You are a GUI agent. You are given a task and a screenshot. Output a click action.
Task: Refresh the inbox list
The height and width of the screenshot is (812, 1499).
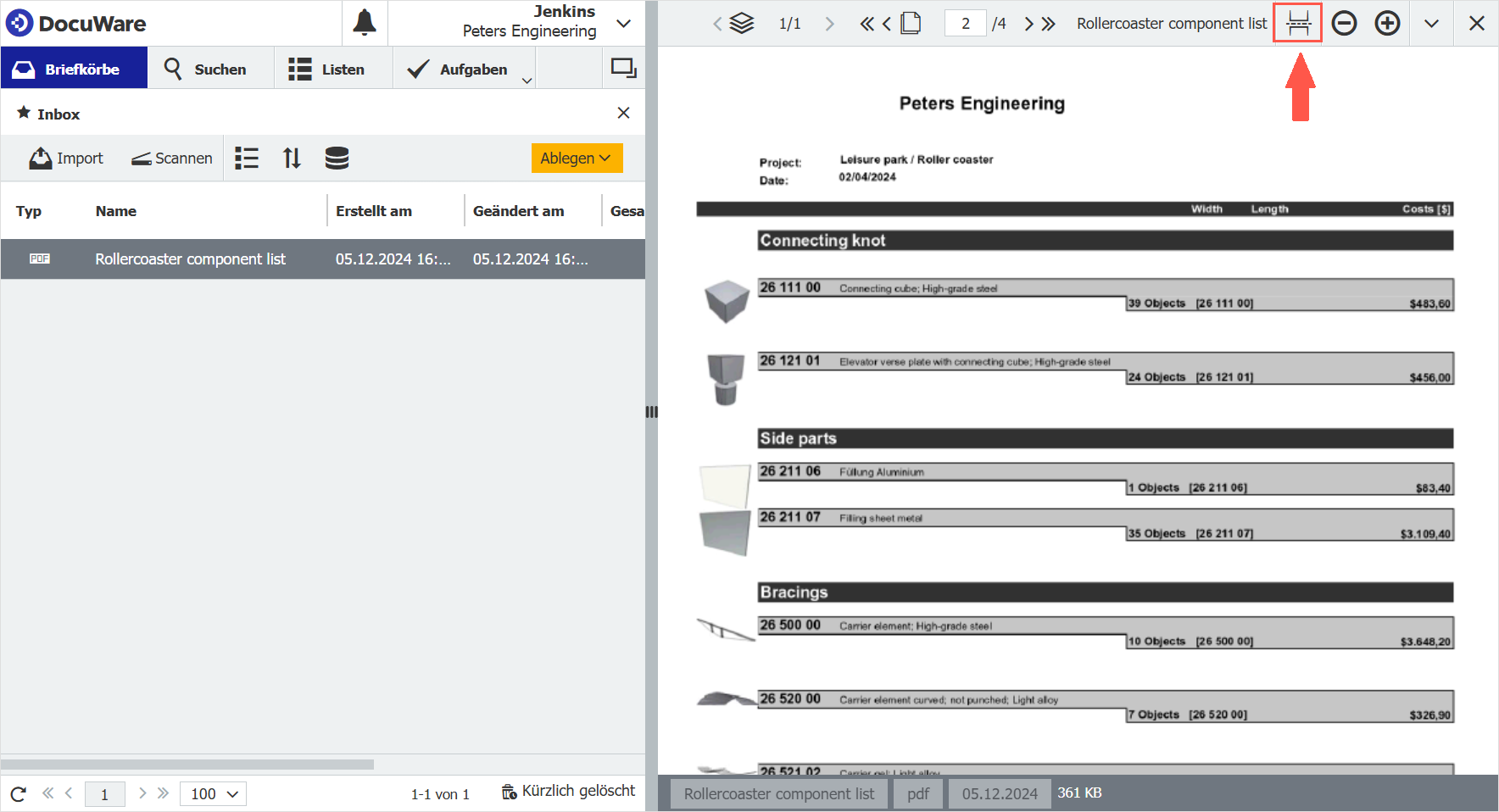pos(19,793)
